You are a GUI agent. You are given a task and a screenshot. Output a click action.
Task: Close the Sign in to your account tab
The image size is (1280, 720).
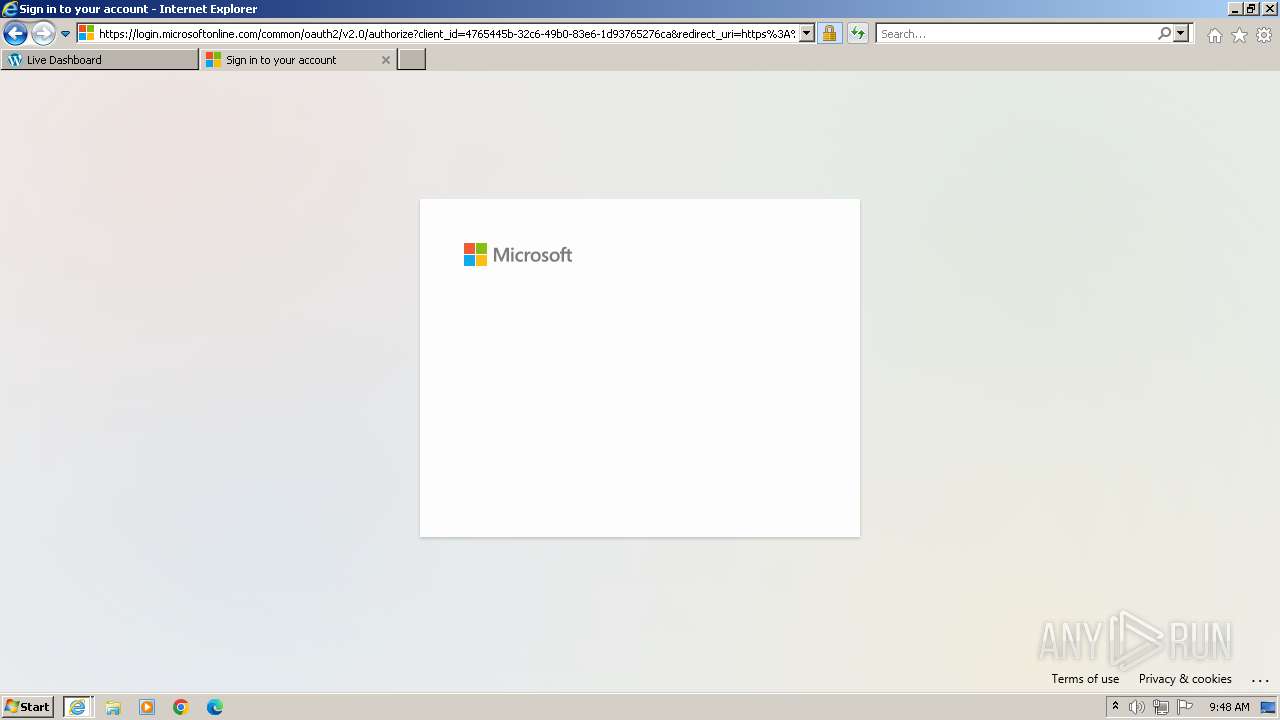[x=386, y=60]
